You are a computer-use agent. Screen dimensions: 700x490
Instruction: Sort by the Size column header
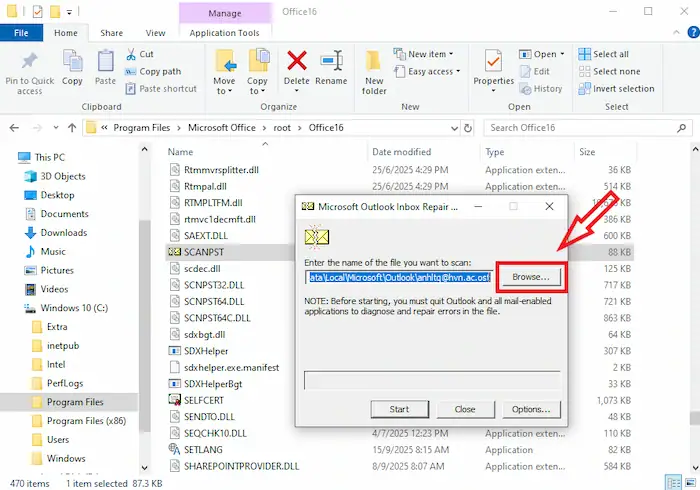[587, 152]
